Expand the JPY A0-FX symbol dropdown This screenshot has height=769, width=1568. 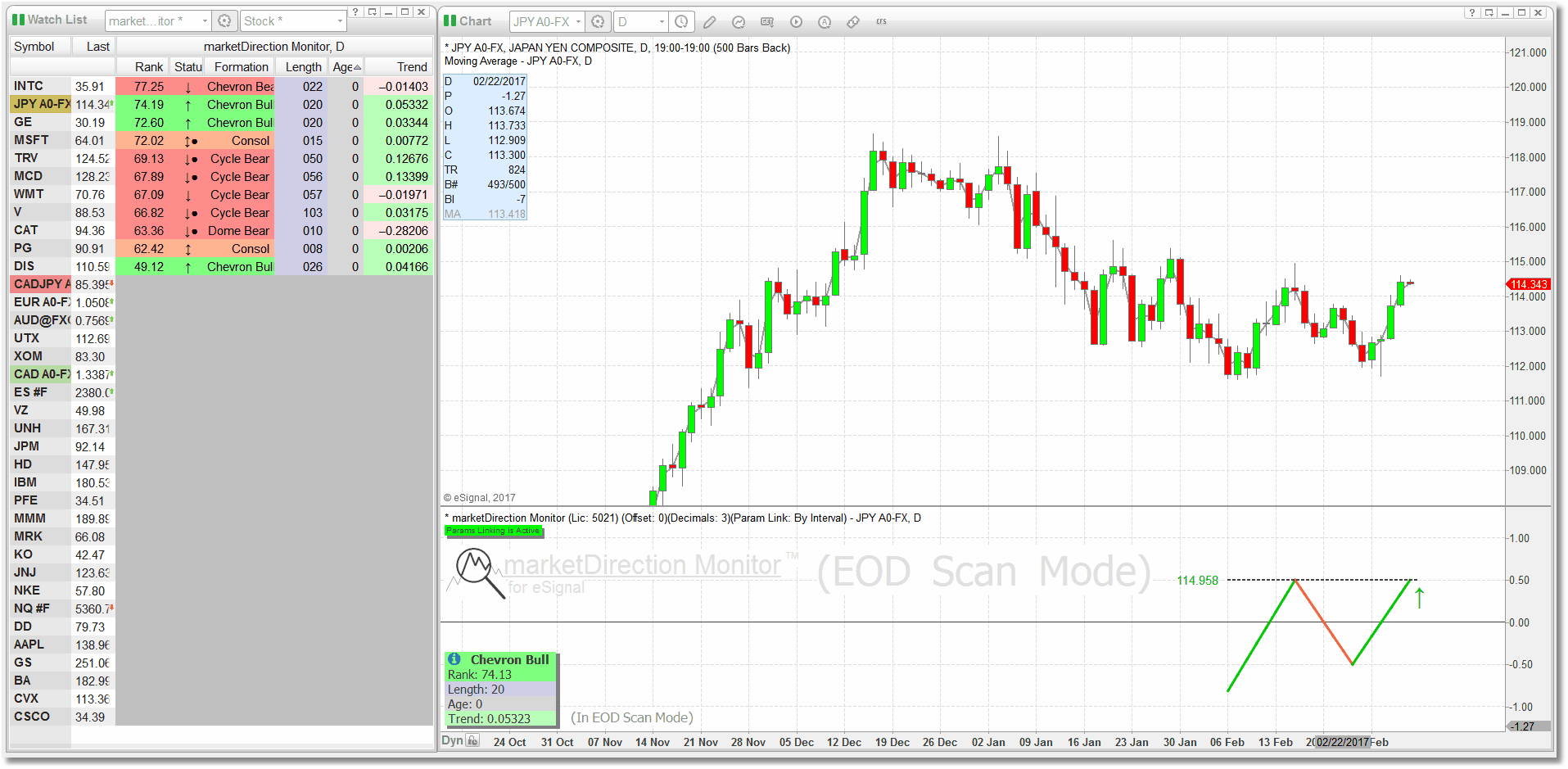[578, 21]
